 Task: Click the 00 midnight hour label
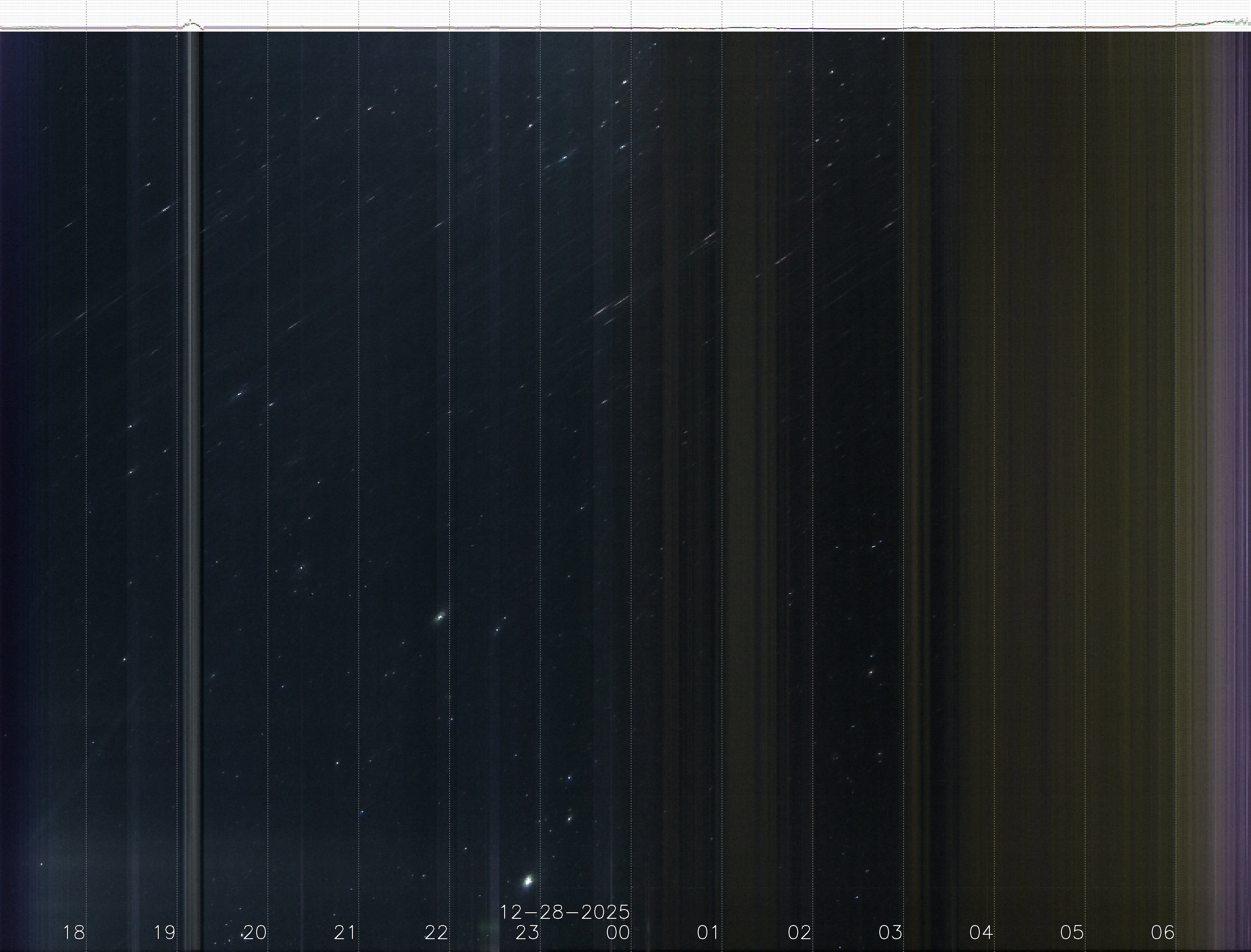[618, 932]
